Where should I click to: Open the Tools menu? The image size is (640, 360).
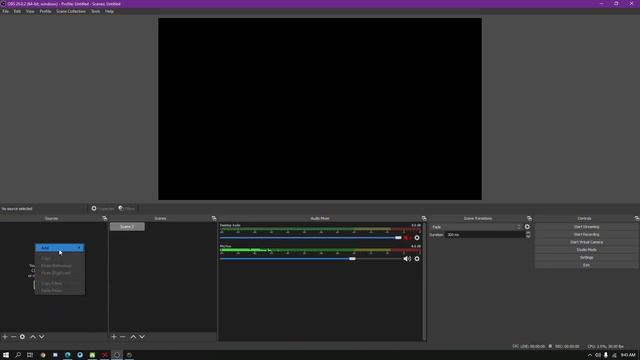click(96, 11)
